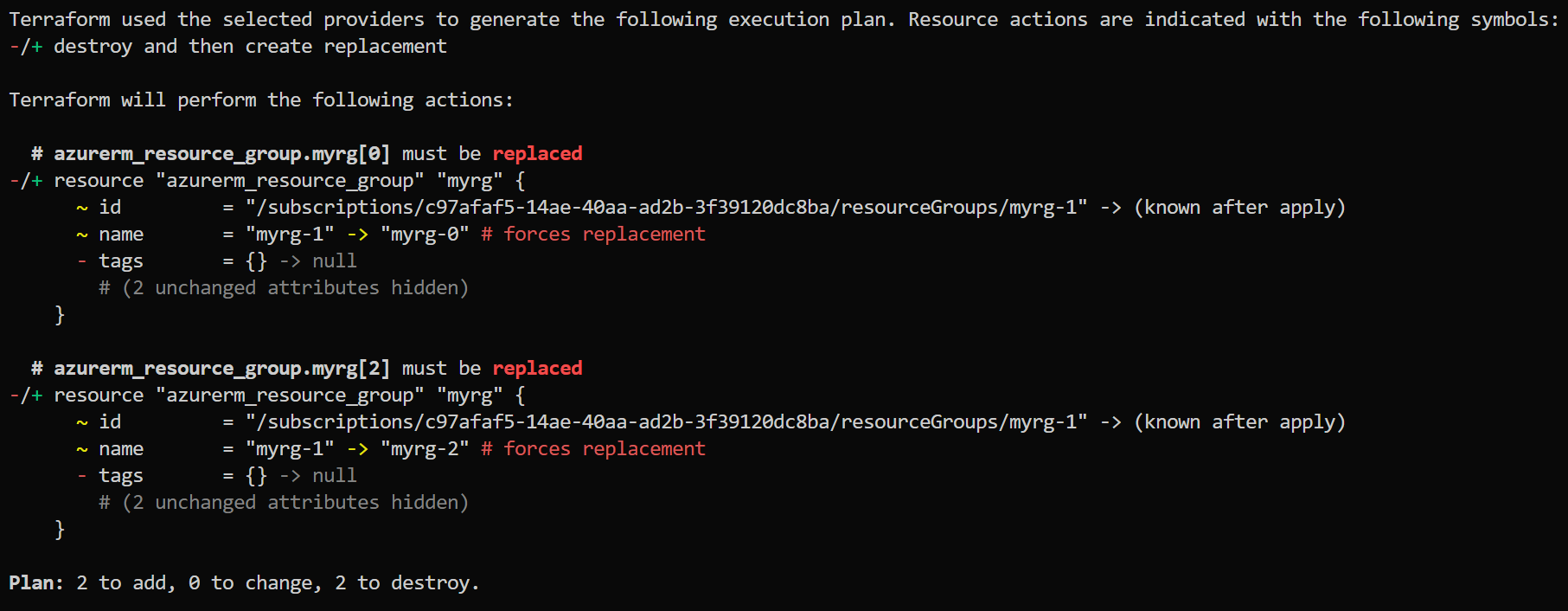
Task: Click second "(known after apply)" text
Action: 1240,421
